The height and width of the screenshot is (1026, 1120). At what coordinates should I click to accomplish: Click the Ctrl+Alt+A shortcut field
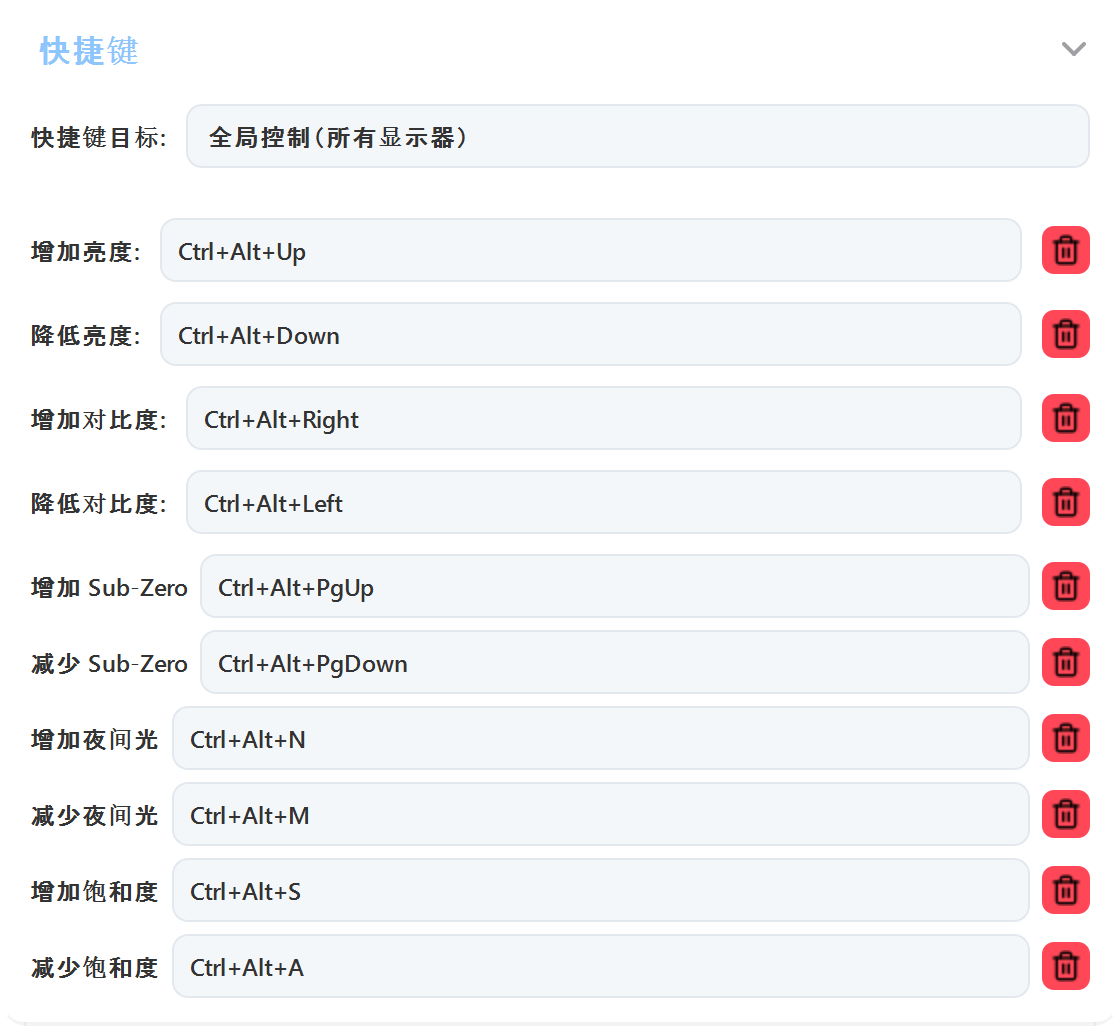(x=601, y=966)
